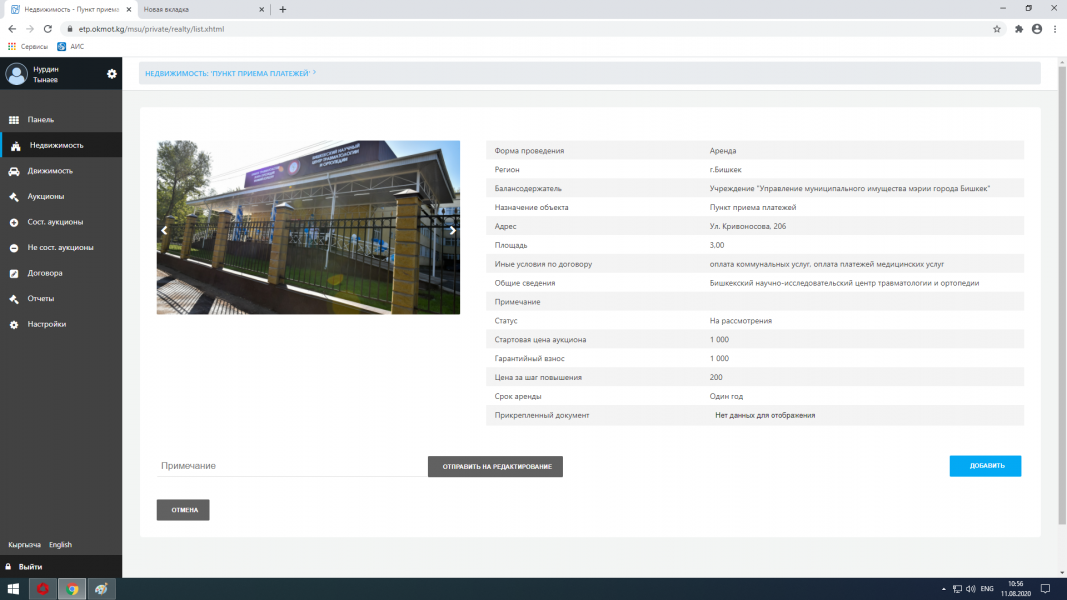Click the settings gear icon beside username

pos(112,73)
